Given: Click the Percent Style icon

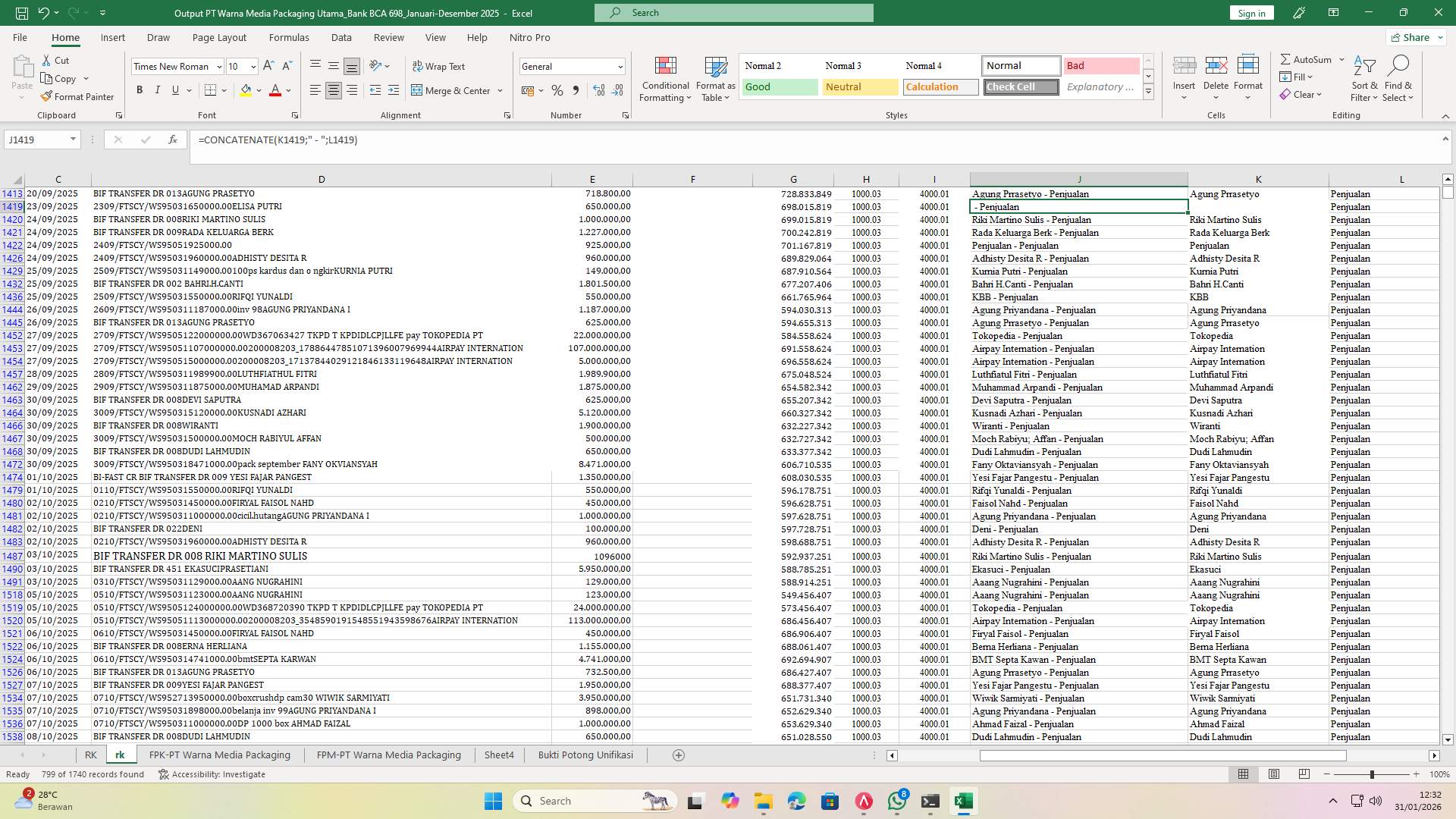Looking at the screenshot, I should click(x=557, y=89).
